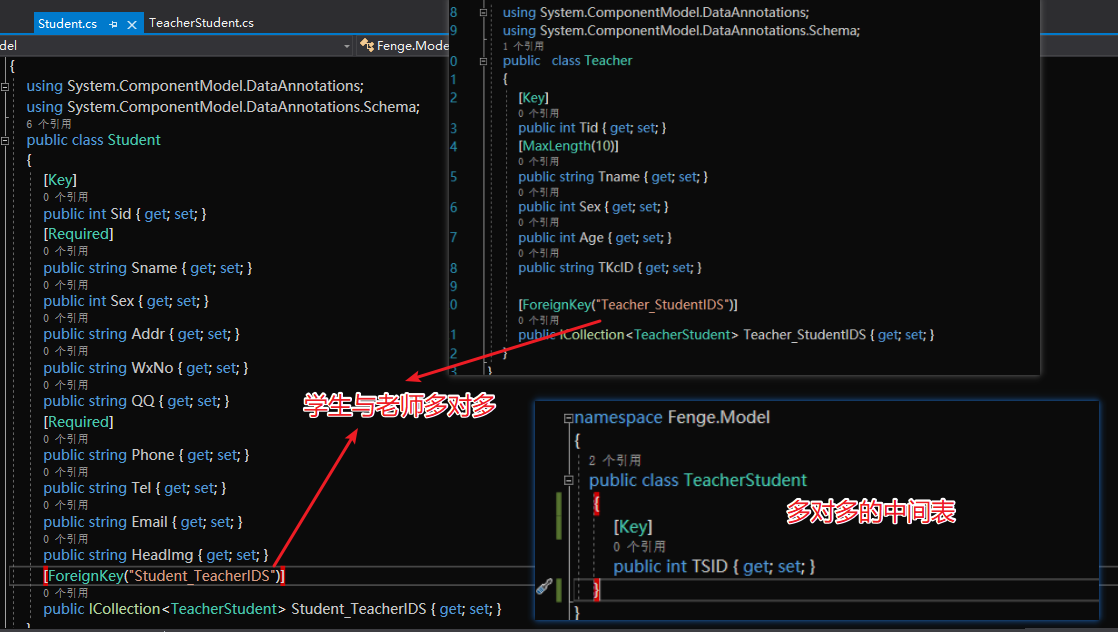Viewport: 1118px width, 632px height.
Task: Click the Addr property name
Action: 148,334
